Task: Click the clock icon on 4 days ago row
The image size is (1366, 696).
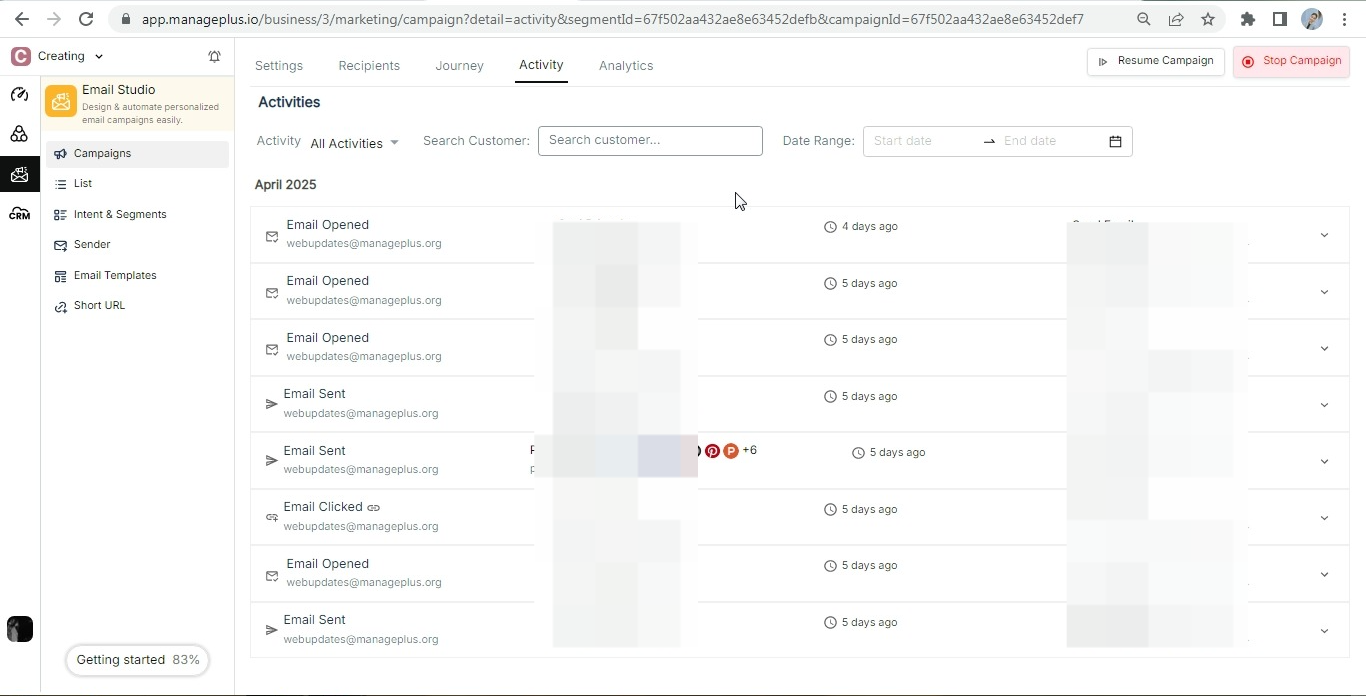Action: 830,227
